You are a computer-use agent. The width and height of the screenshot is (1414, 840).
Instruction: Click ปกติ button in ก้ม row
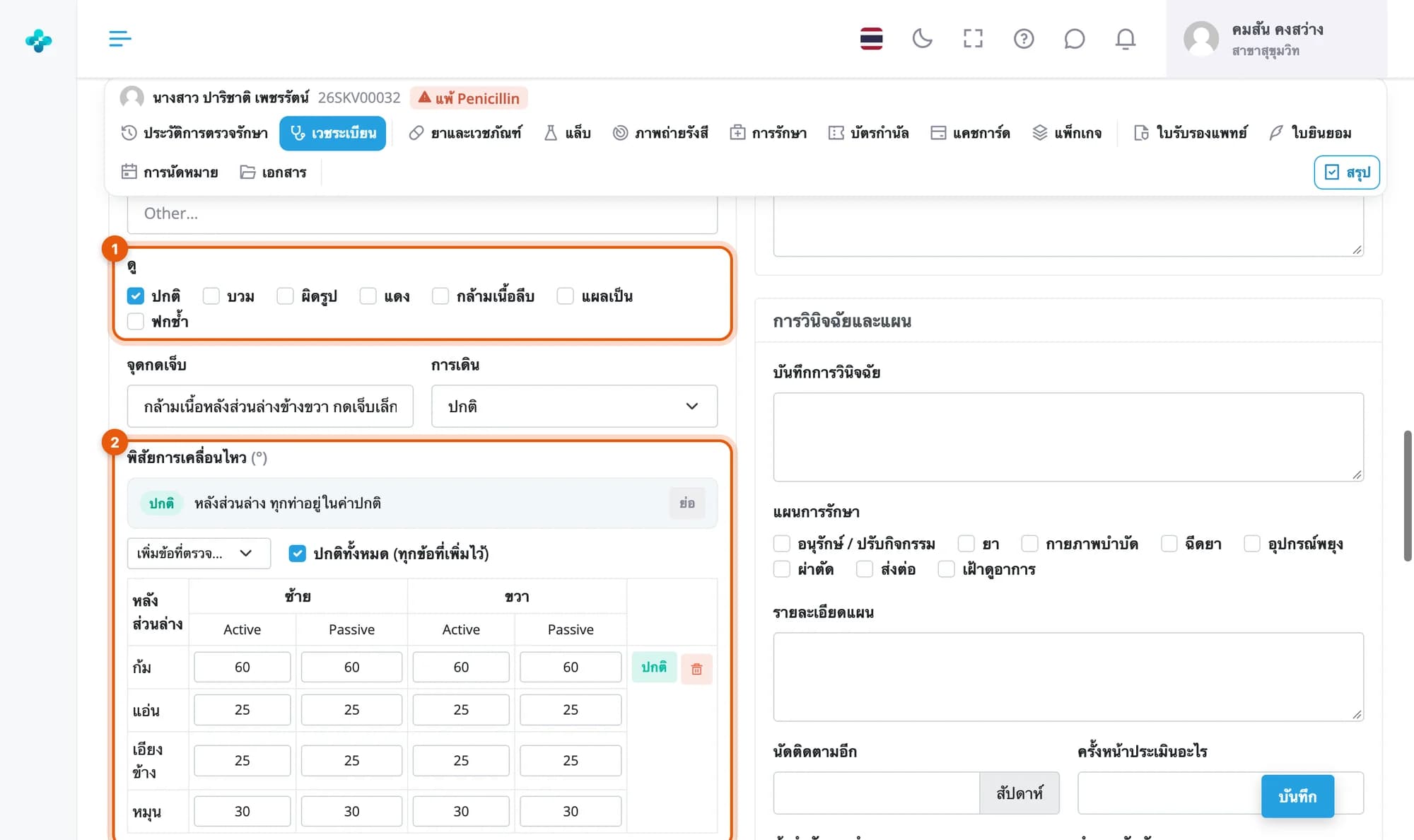(654, 667)
